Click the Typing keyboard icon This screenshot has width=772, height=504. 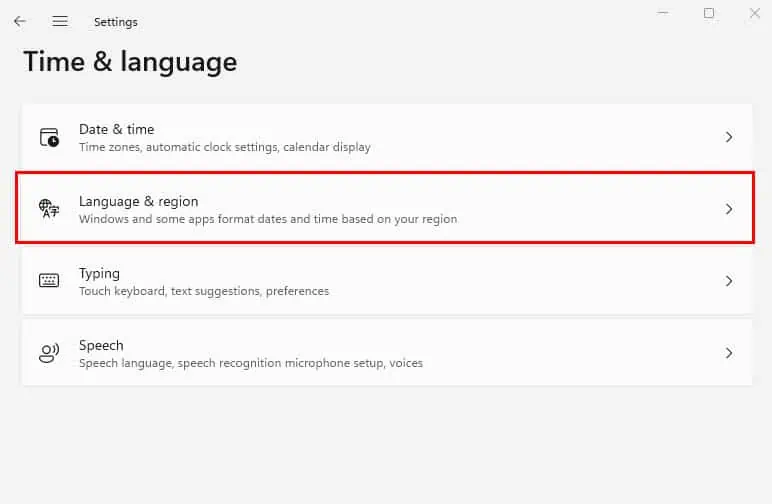(x=49, y=281)
